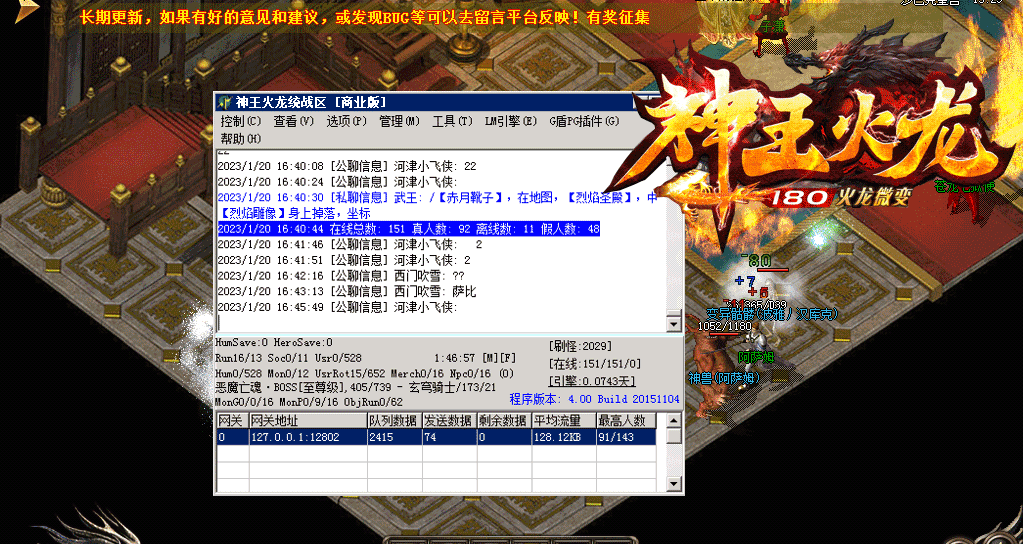Click the log scrollbar down arrow
The height and width of the screenshot is (544, 1024).
point(674,324)
